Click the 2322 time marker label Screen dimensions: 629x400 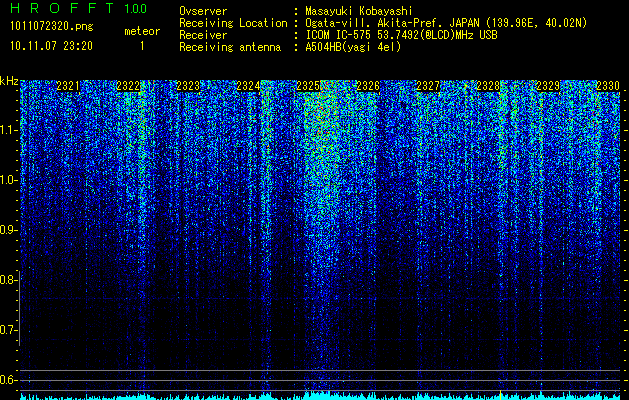tap(128, 86)
